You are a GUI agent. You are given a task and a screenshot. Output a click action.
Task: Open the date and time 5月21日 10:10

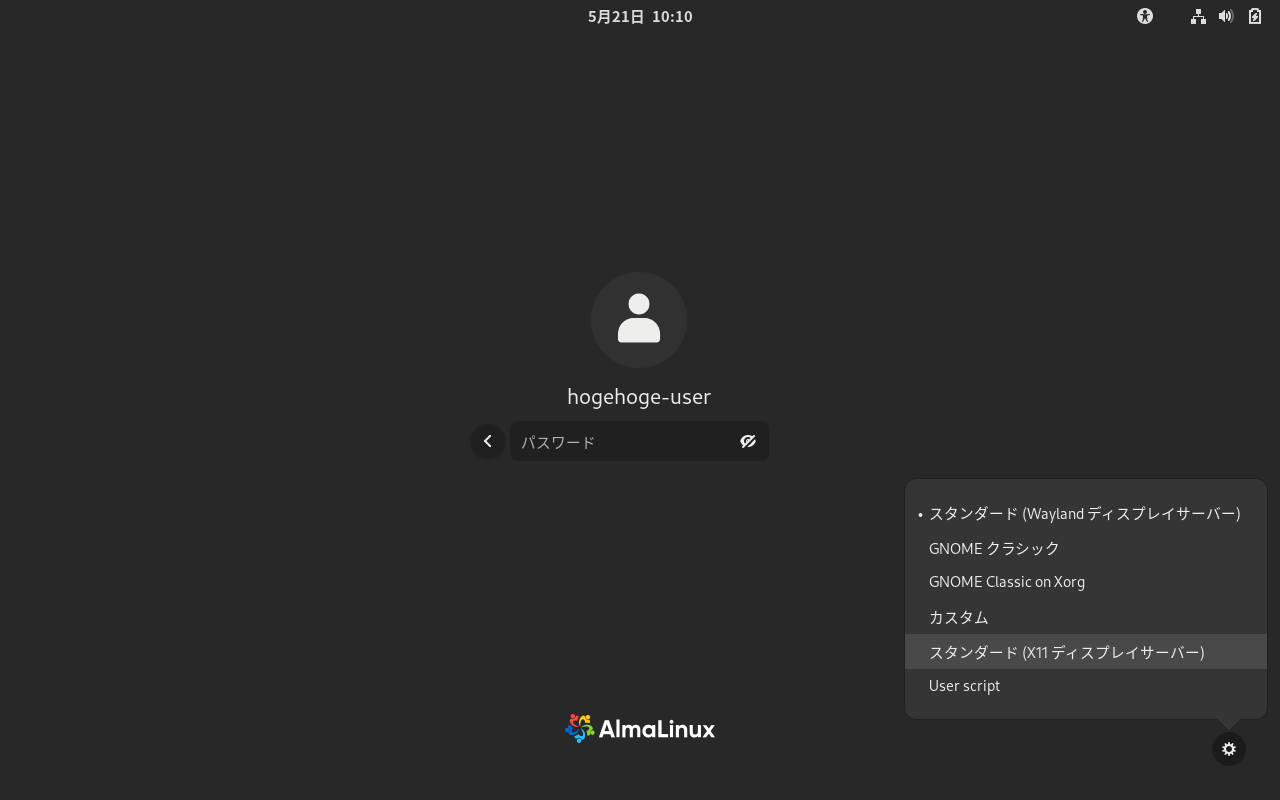pos(640,16)
